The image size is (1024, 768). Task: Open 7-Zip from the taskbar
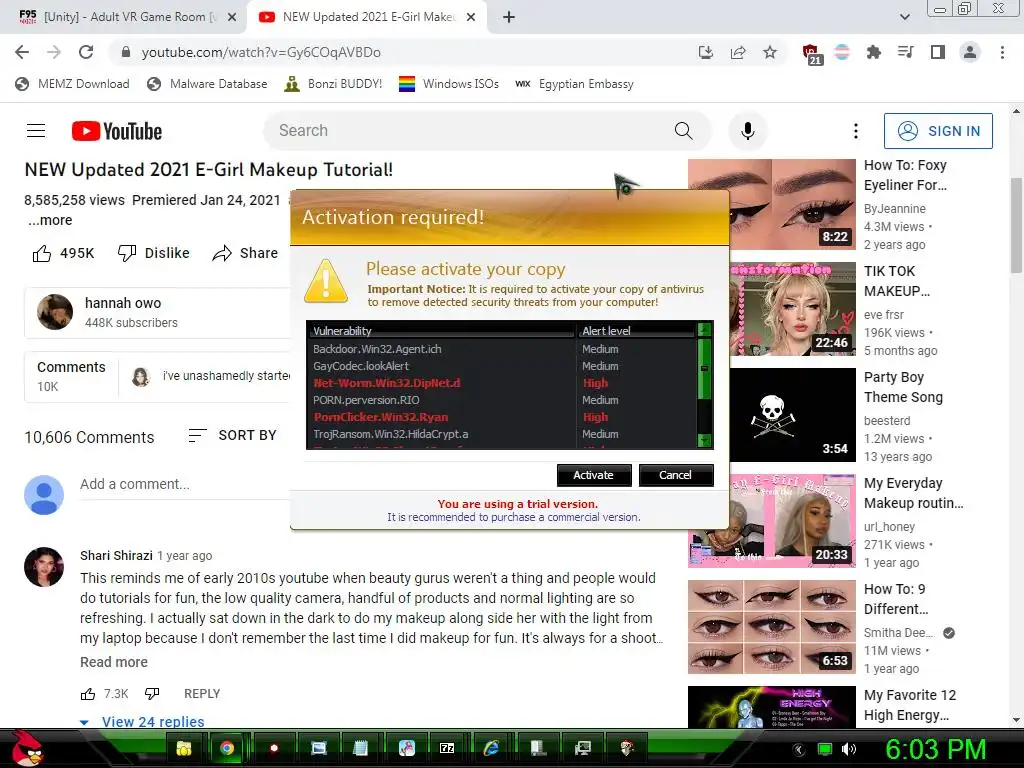[447, 748]
